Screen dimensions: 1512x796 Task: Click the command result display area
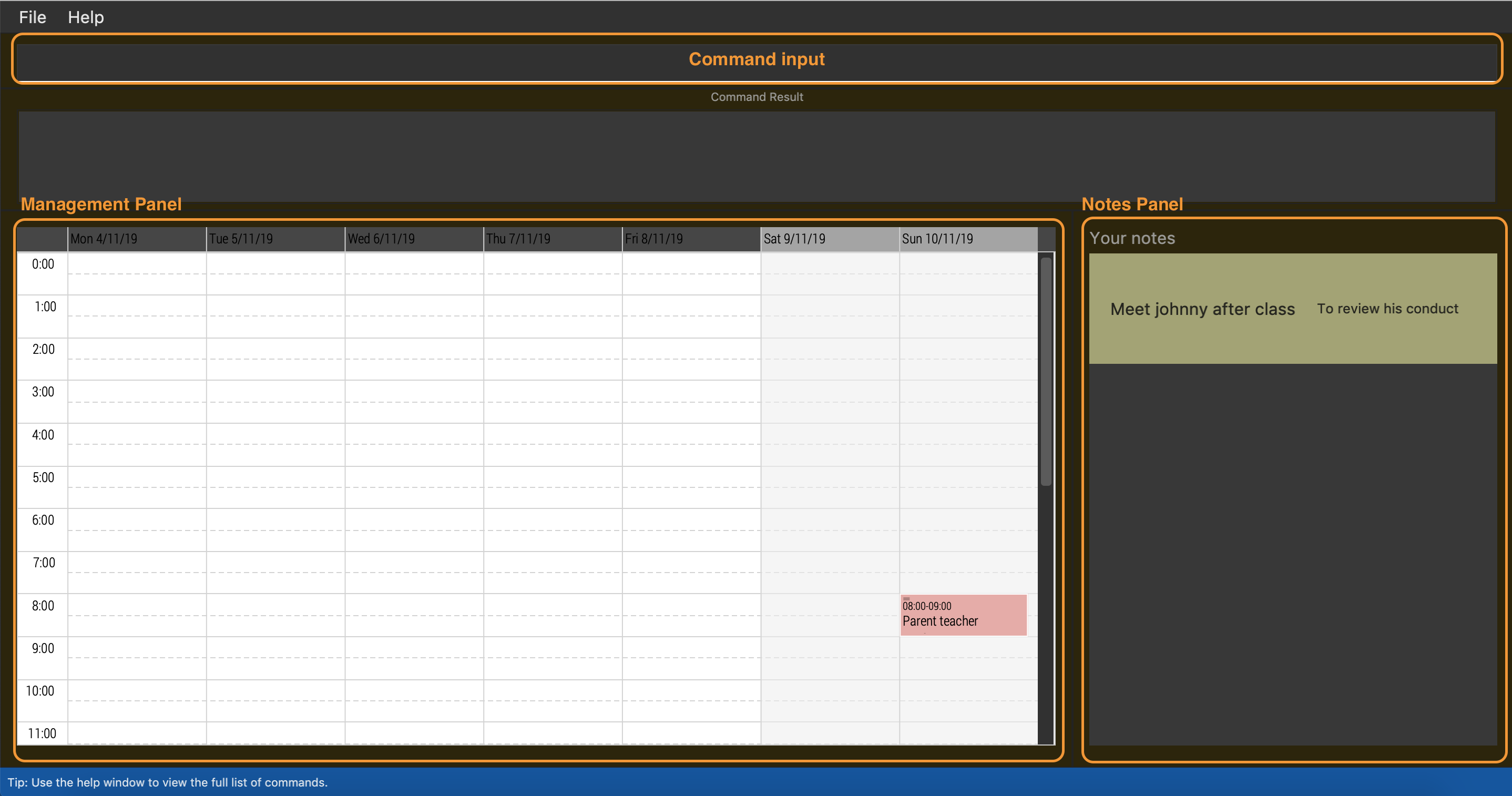(x=757, y=156)
